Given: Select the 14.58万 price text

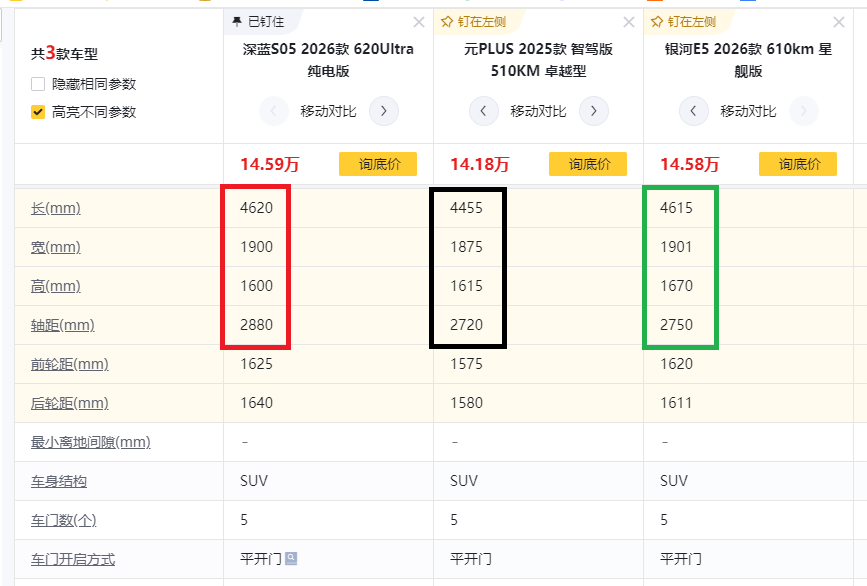Looking at the screenshot, I should click(x=690, y=164).
